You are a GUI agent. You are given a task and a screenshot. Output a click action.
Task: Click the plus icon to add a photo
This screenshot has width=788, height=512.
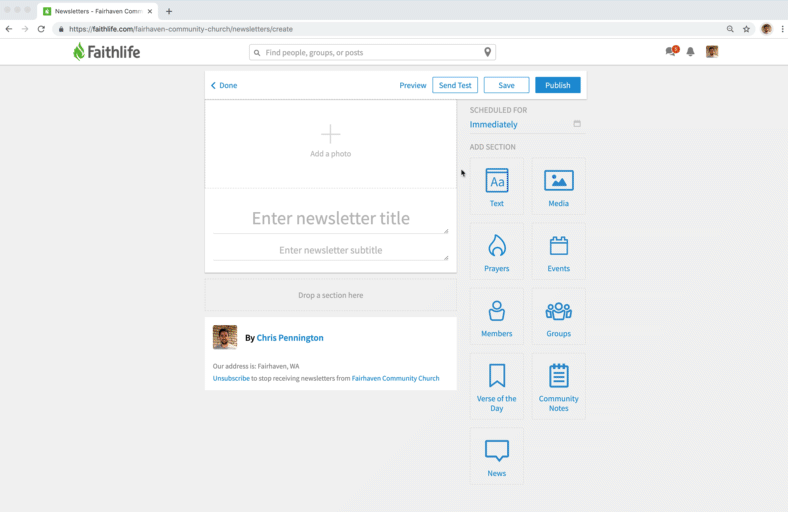click(x=330, y=134)
